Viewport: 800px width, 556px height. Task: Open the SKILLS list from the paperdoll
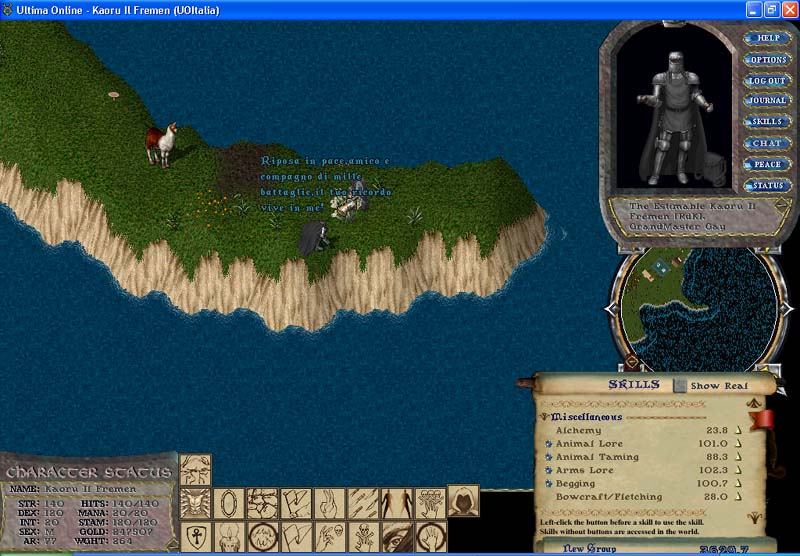(767, 121)
